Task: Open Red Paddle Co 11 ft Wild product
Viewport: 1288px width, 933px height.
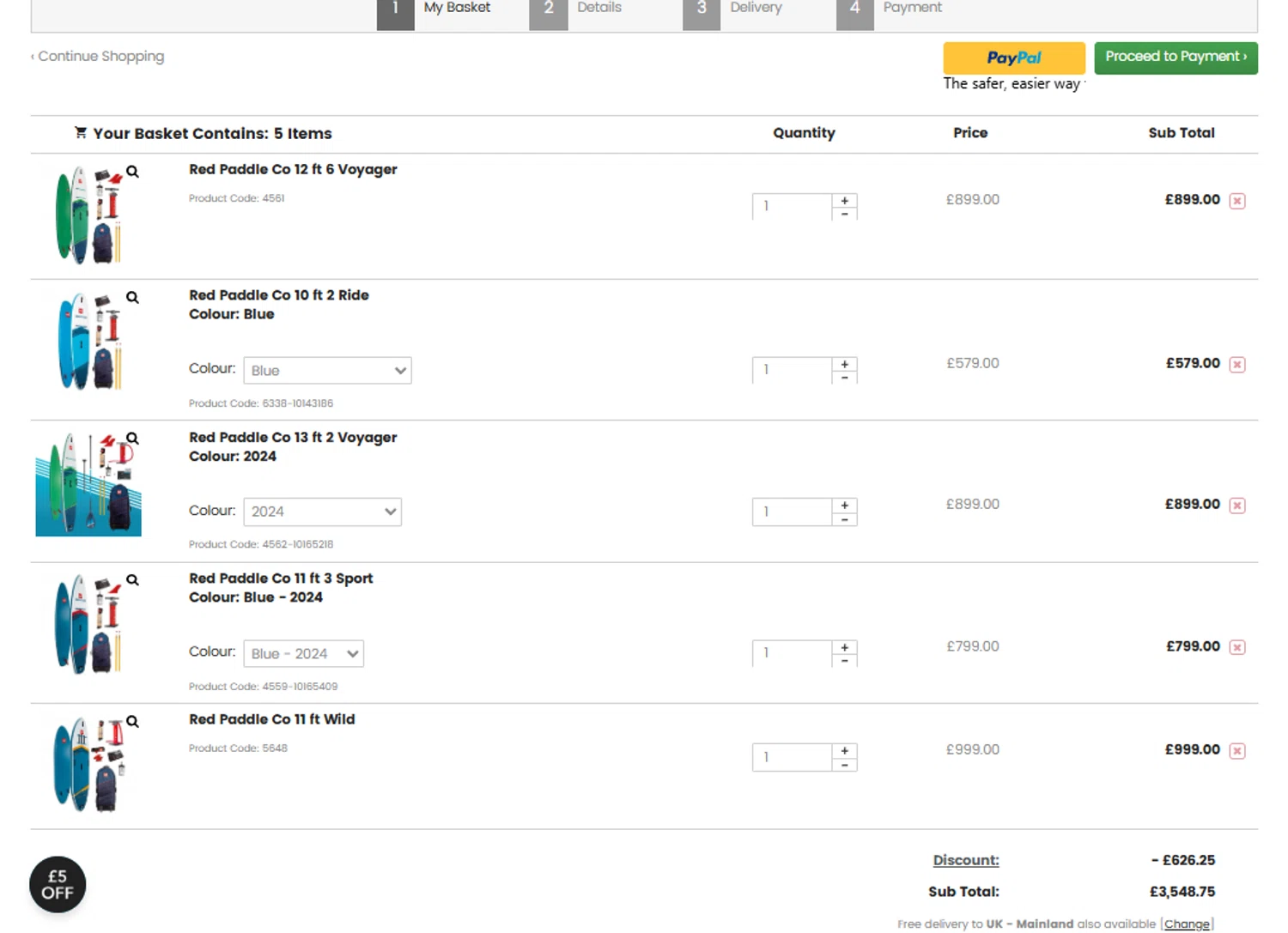Action: click(271, 719)
